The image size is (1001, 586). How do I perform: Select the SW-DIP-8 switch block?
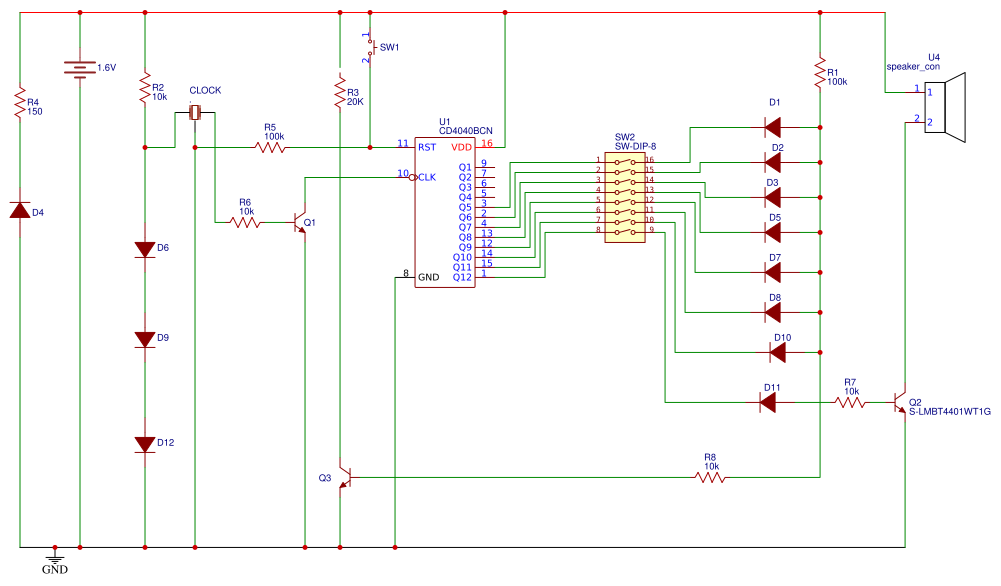(x=625, y=197)
